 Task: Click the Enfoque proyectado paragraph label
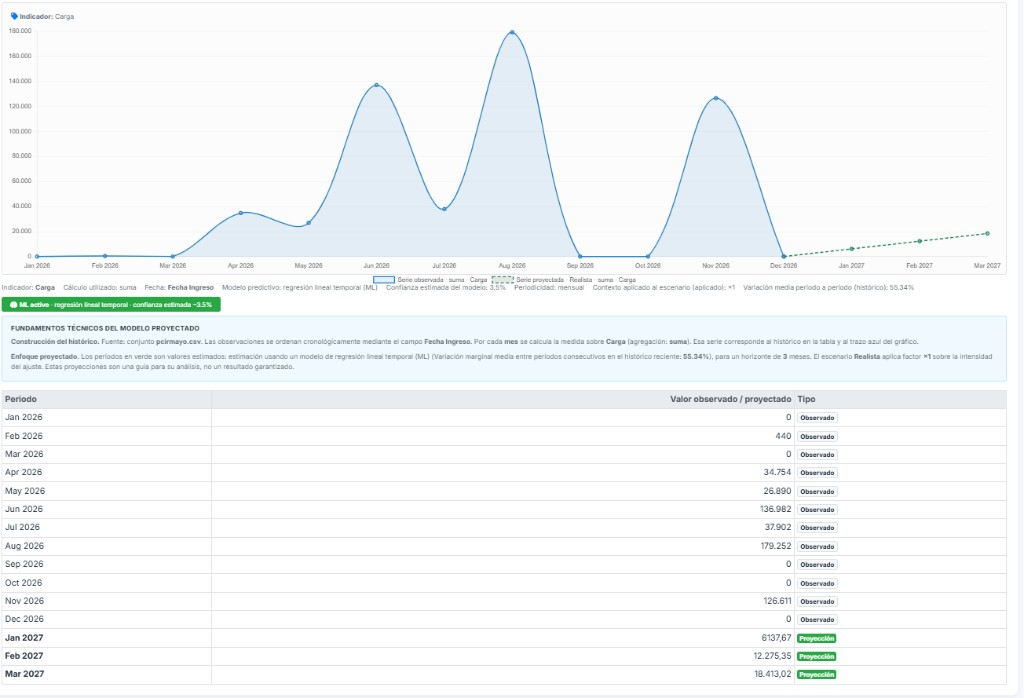[x=44, y=357]
